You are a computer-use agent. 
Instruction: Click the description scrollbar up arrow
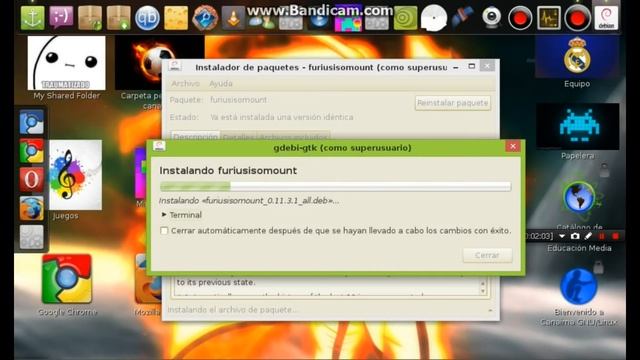tap(483, 282)
